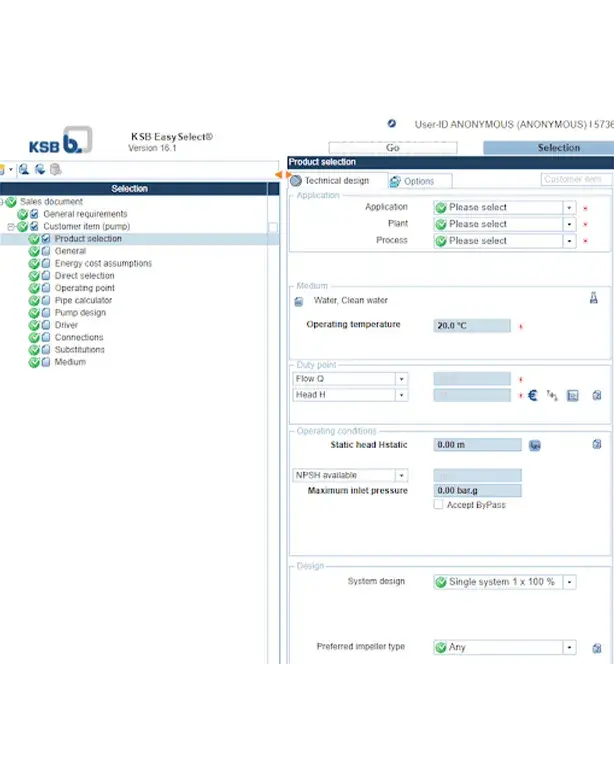614x781 pixels.
Task: Click the Options tab icon
Action: (395, 181)
